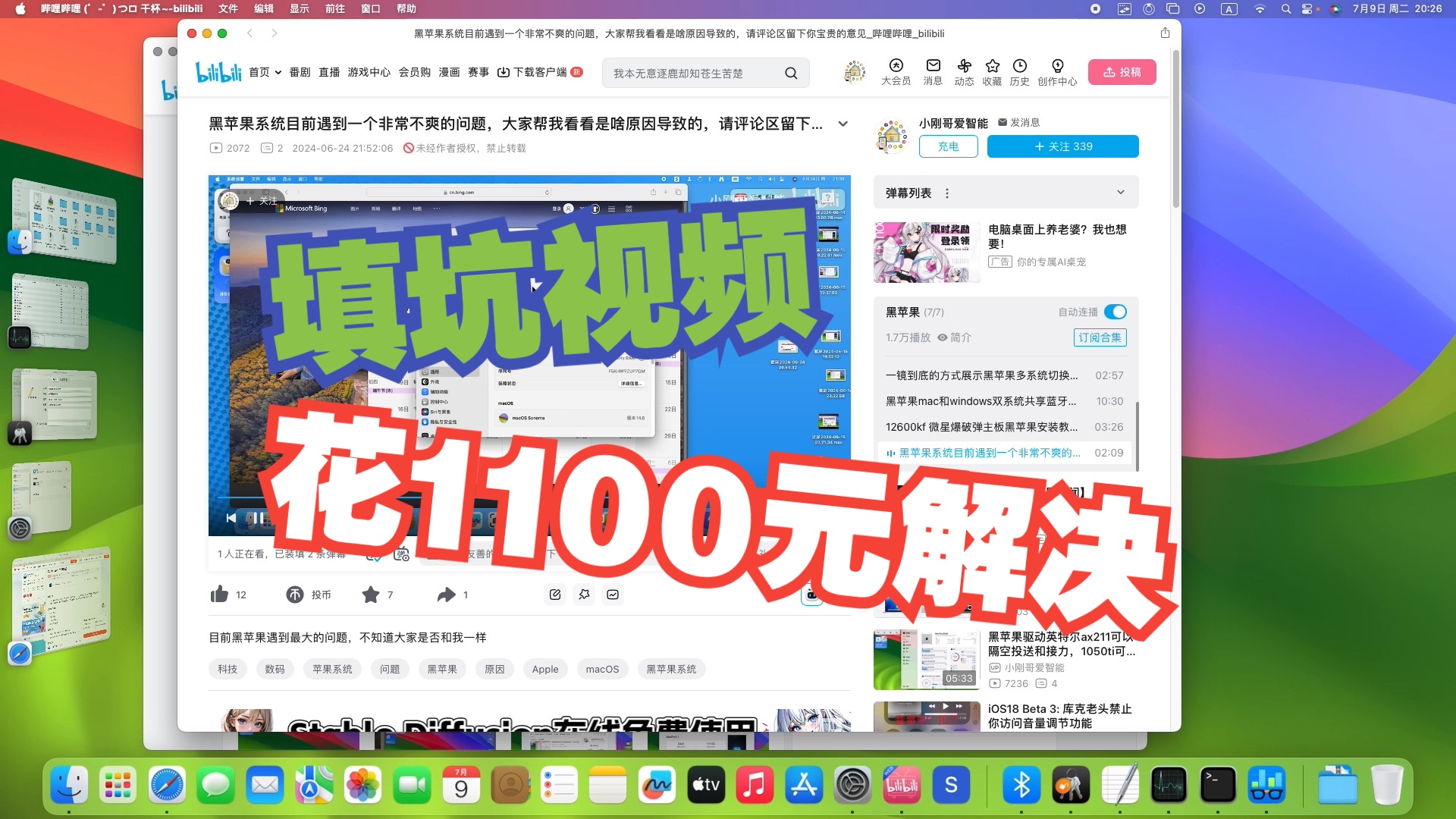Click the 发消息 link next to uploader name
Image resolution: width=1456 pixels, height=819 pixels.
pos(1018,122)
